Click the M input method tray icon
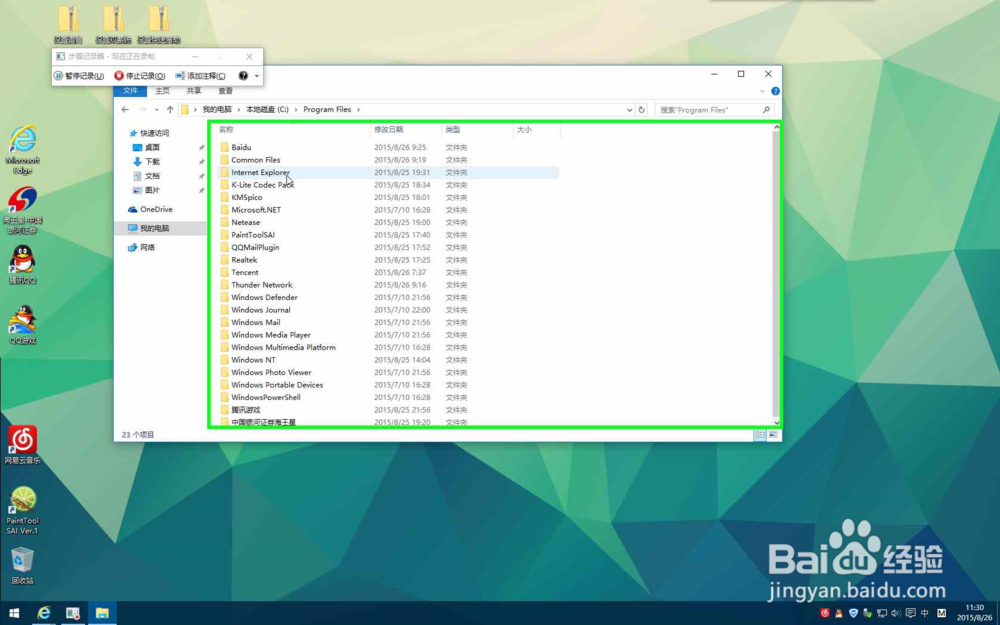 click(941, 614)
